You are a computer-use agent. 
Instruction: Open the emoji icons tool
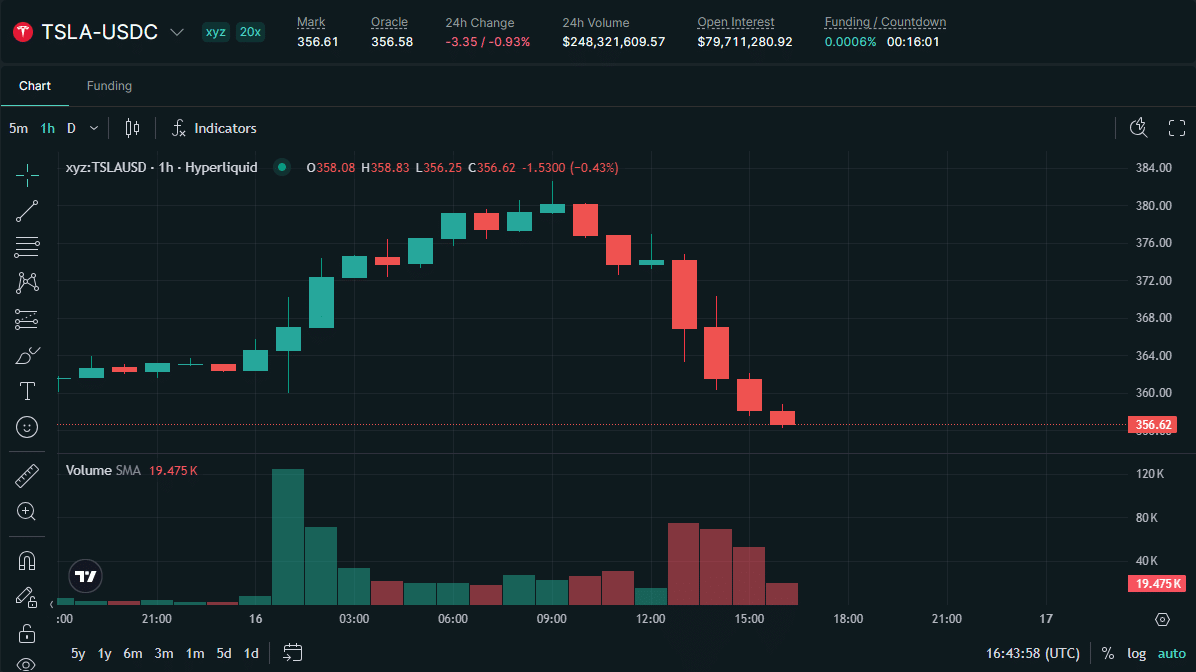point(27,427)
